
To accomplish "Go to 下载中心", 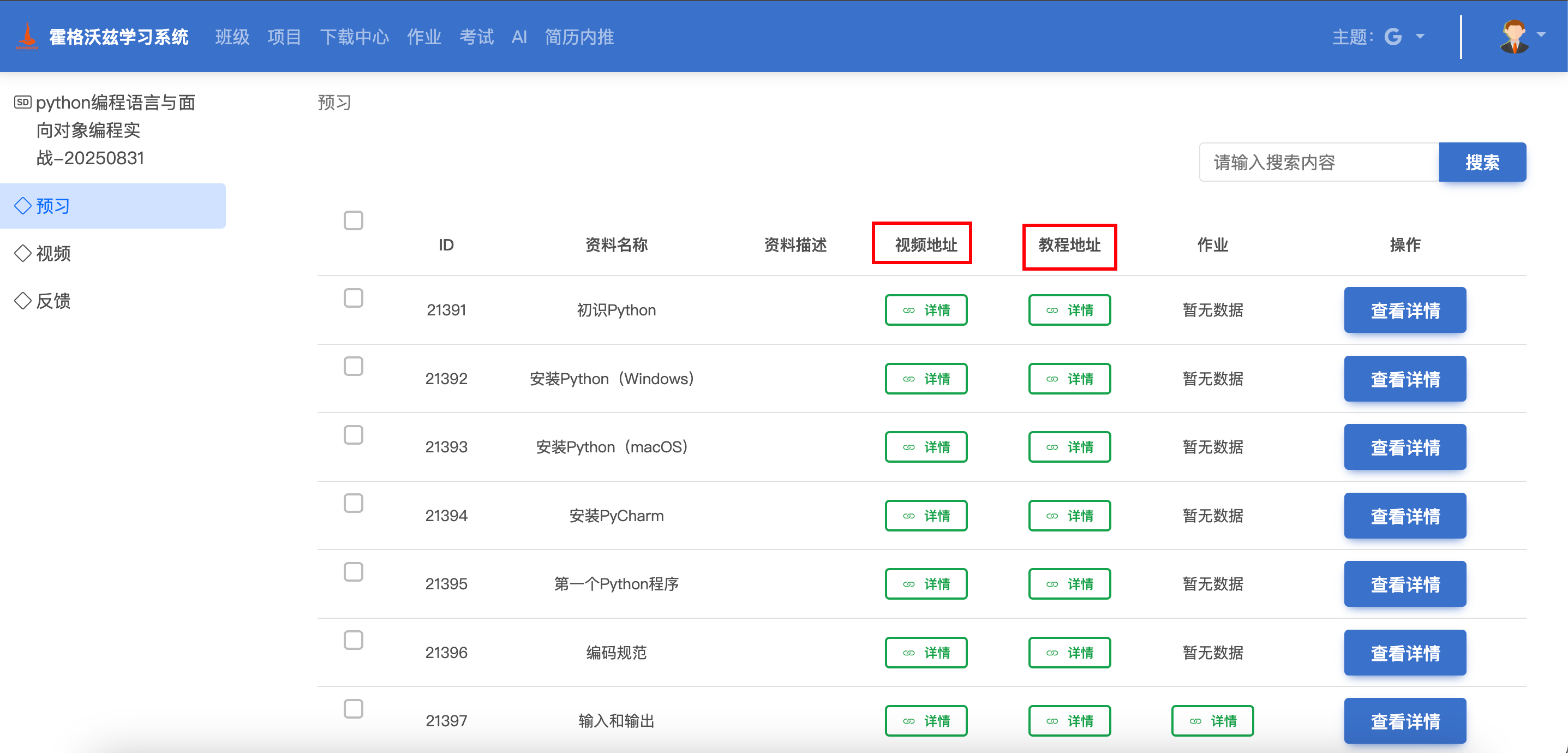I will click(354, 37).
